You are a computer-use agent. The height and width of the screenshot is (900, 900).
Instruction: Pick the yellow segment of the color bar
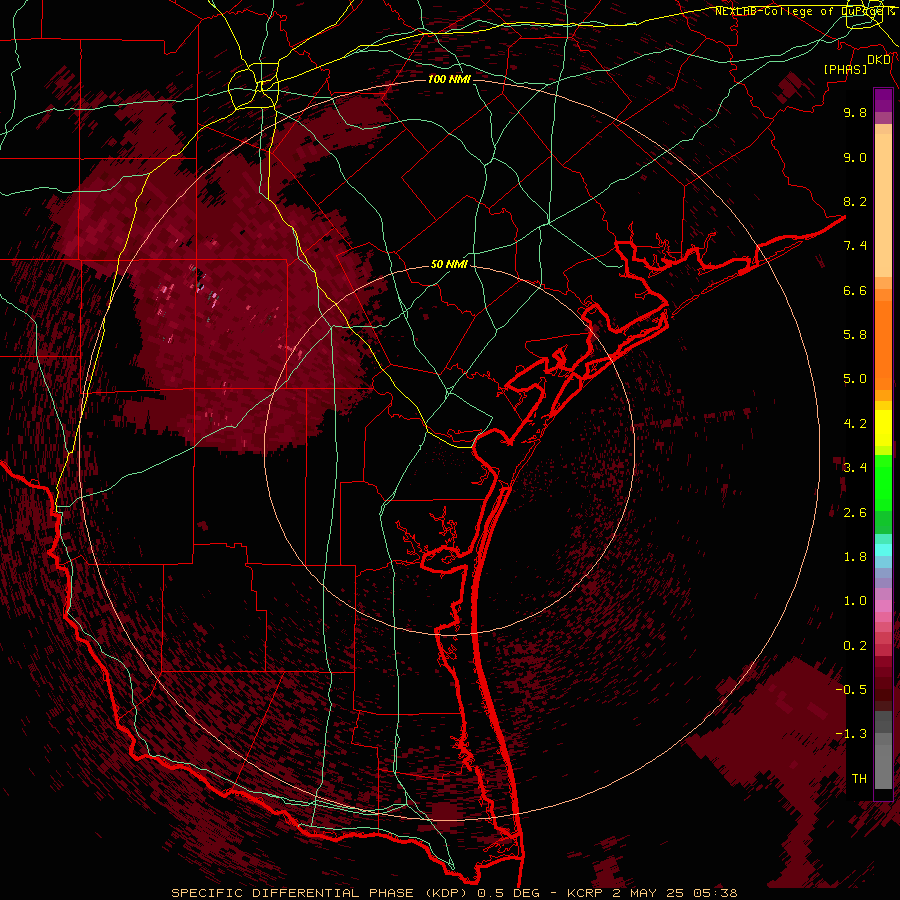(883, 428)
